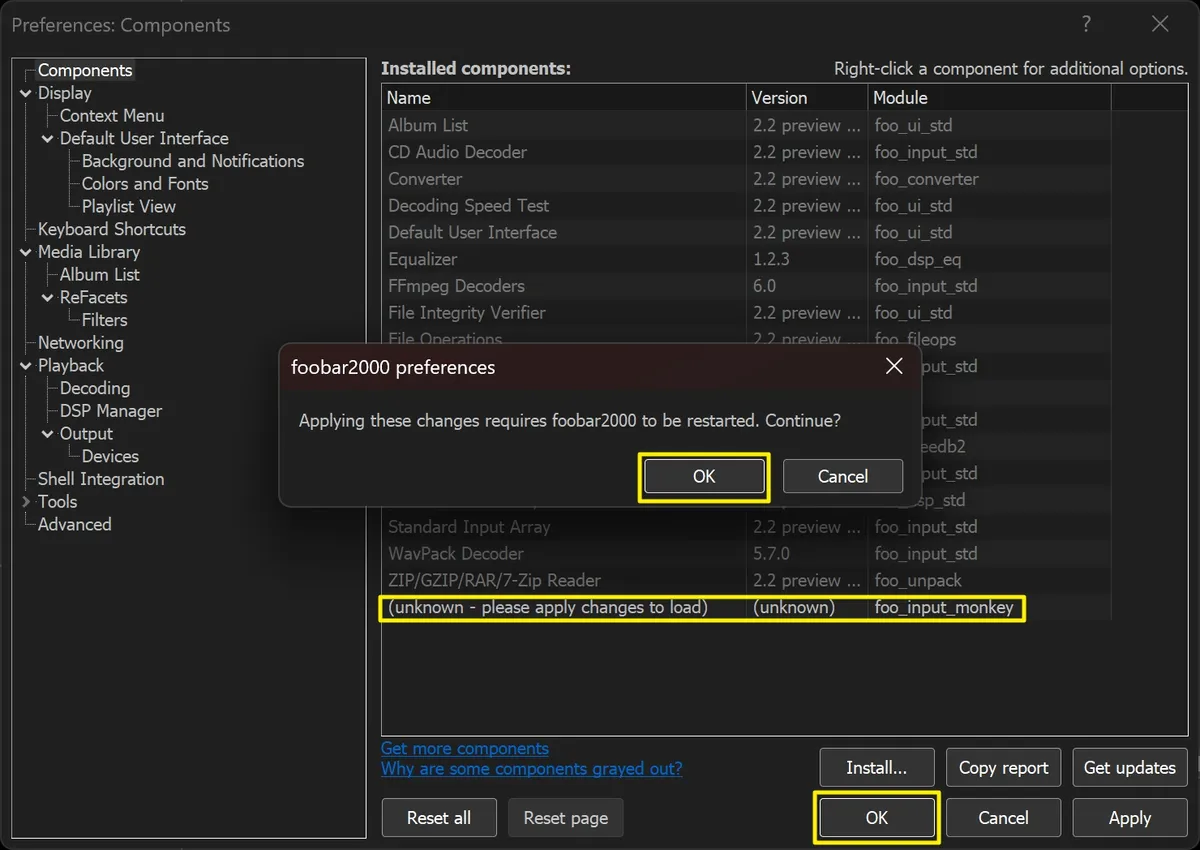Open the Decoding page under Playback
This screenshot has width=1200, height=850.
coord(95,388)
